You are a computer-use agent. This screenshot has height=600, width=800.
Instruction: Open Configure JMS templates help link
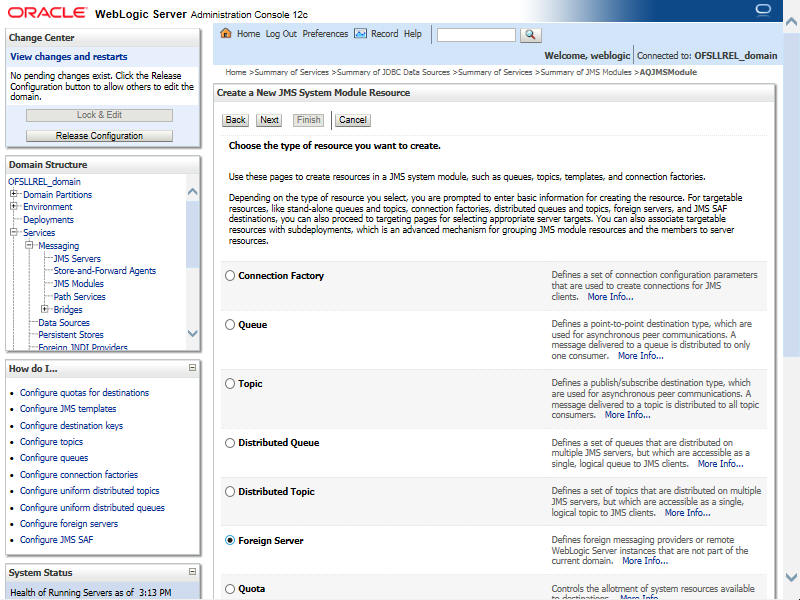click(68, 409)
